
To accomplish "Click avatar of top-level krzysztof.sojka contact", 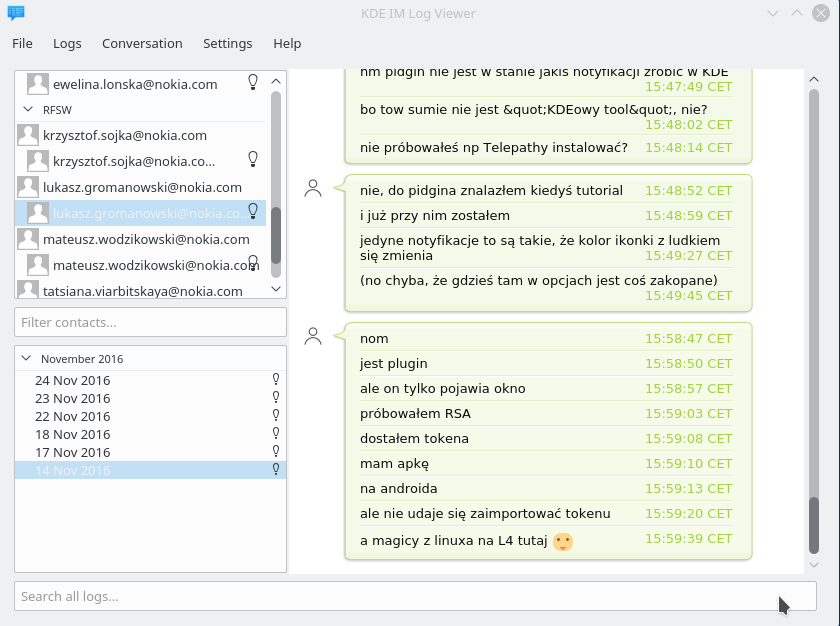I will point(28,135).
